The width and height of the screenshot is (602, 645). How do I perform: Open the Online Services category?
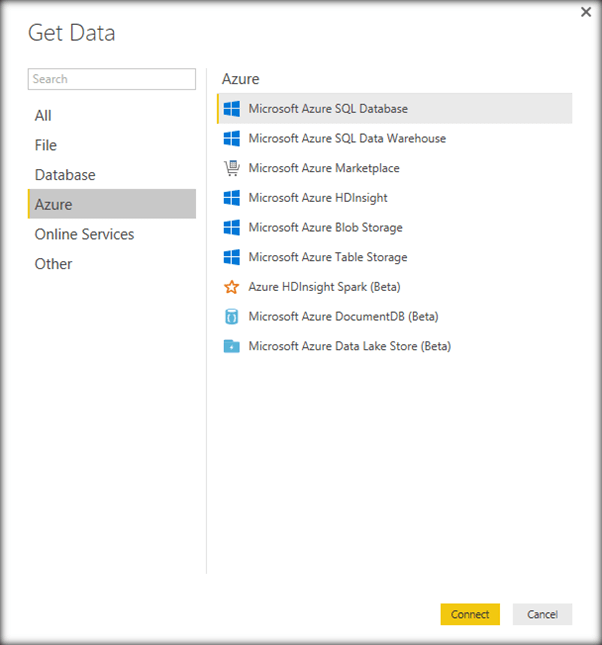[84, 234]
